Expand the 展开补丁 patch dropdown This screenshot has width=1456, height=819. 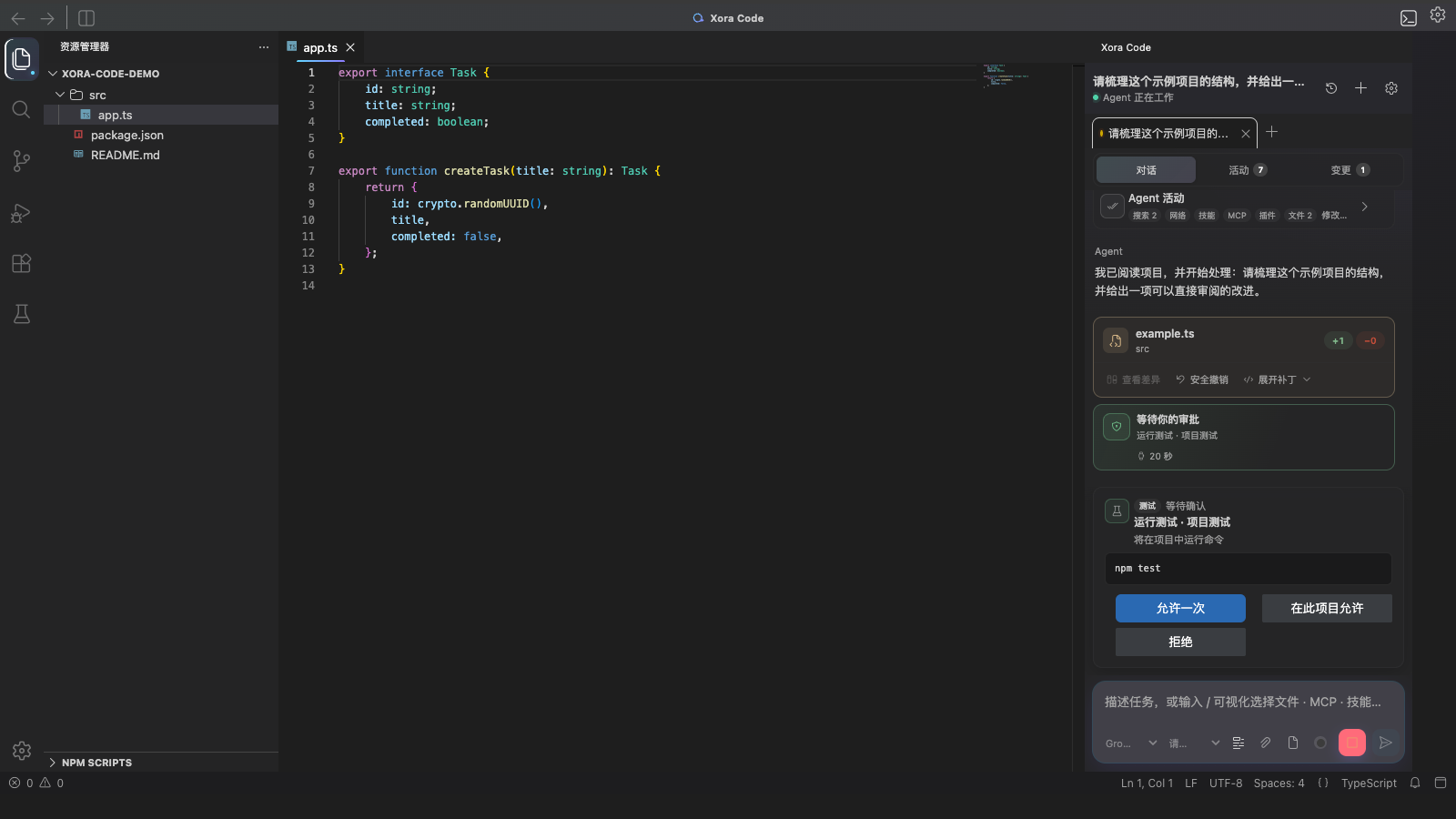click(1277, 379)
